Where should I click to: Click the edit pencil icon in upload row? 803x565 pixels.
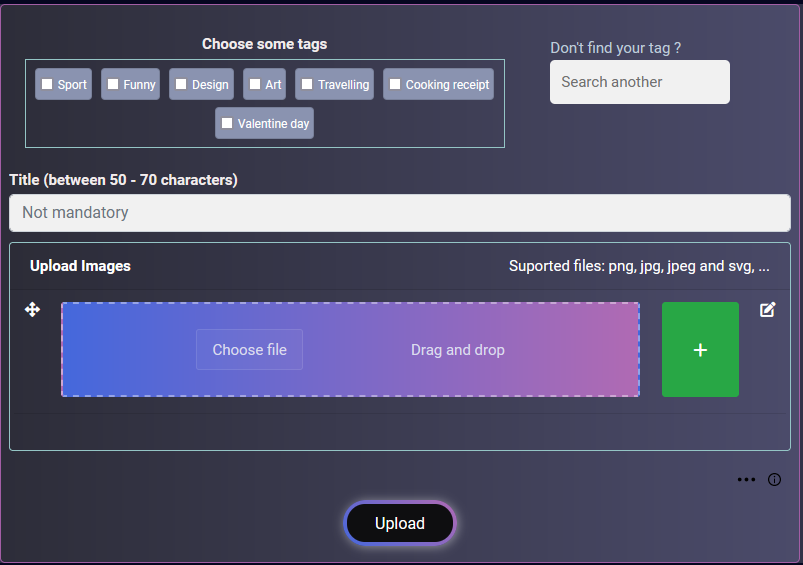[x=767, y=309]
